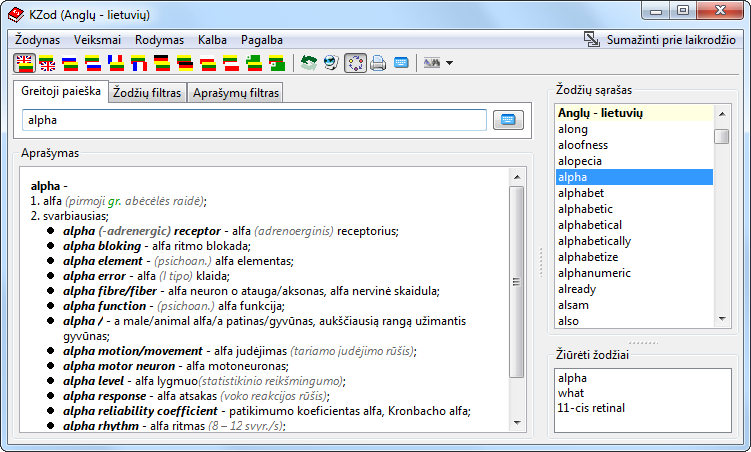Select 'alphabet' in the word list

pyautogui.click(x=634, y=193)
